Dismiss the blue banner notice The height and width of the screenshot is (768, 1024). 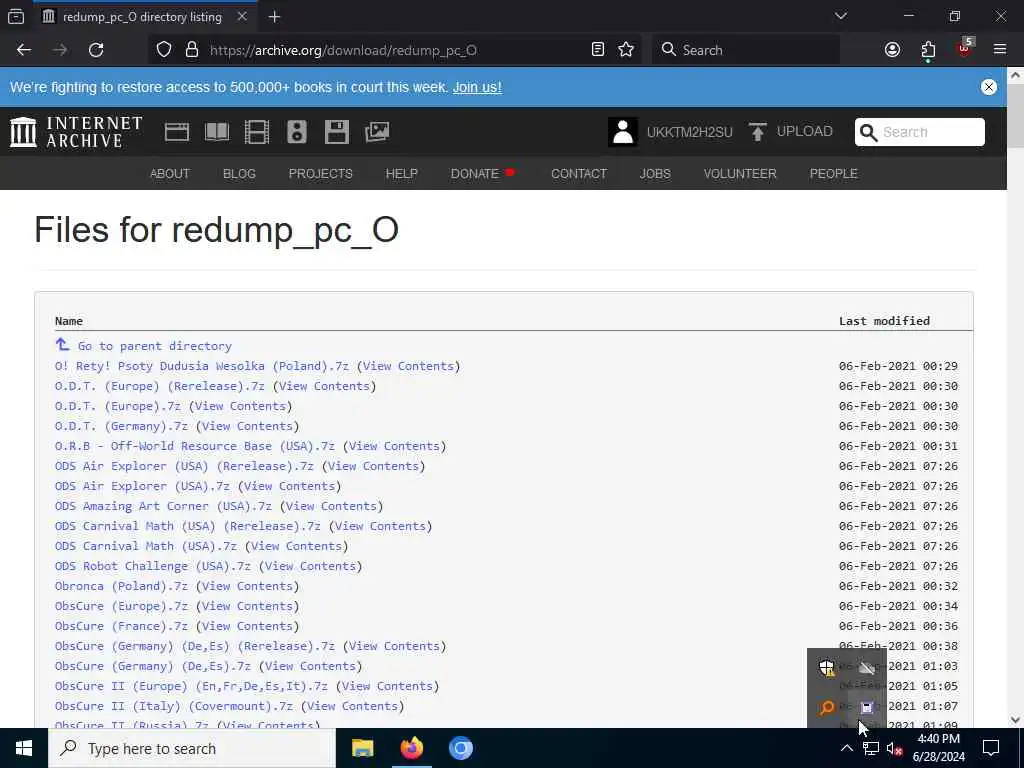coord(989,87)
